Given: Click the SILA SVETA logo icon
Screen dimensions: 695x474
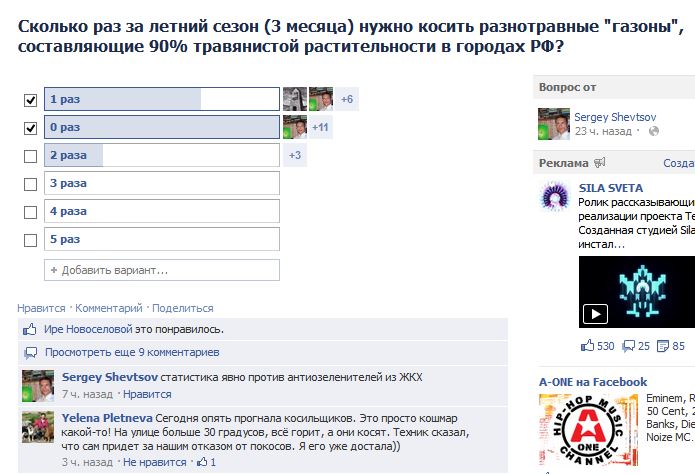Looking at the screenshot, I should point(554,195).
